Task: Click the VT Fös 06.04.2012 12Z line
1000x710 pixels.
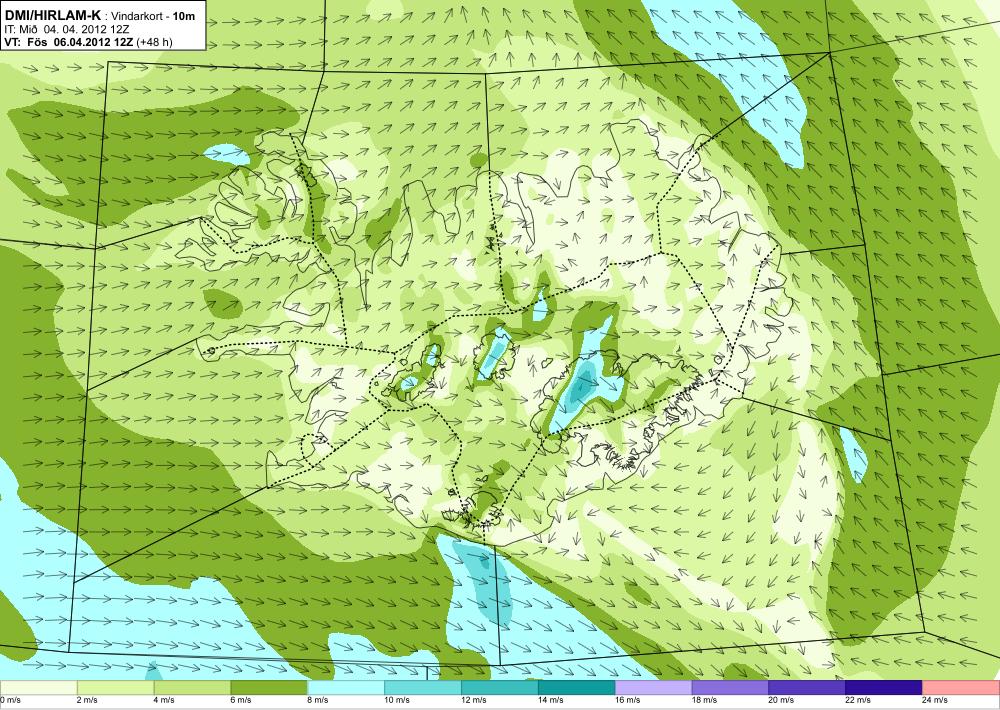Action: click(x=88, y=42)
